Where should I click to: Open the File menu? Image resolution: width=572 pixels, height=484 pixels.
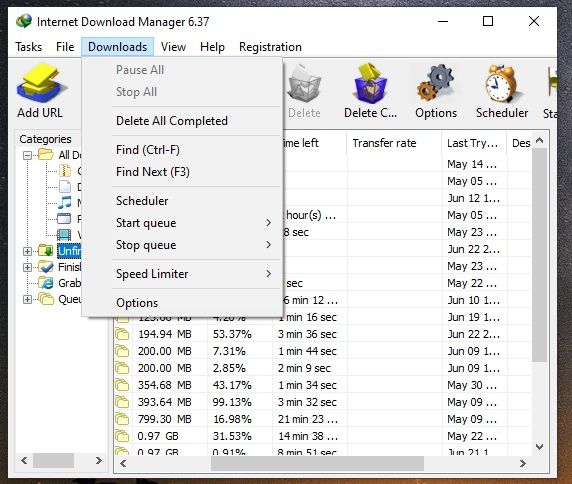pyautogui.click(x=65, y=47)
